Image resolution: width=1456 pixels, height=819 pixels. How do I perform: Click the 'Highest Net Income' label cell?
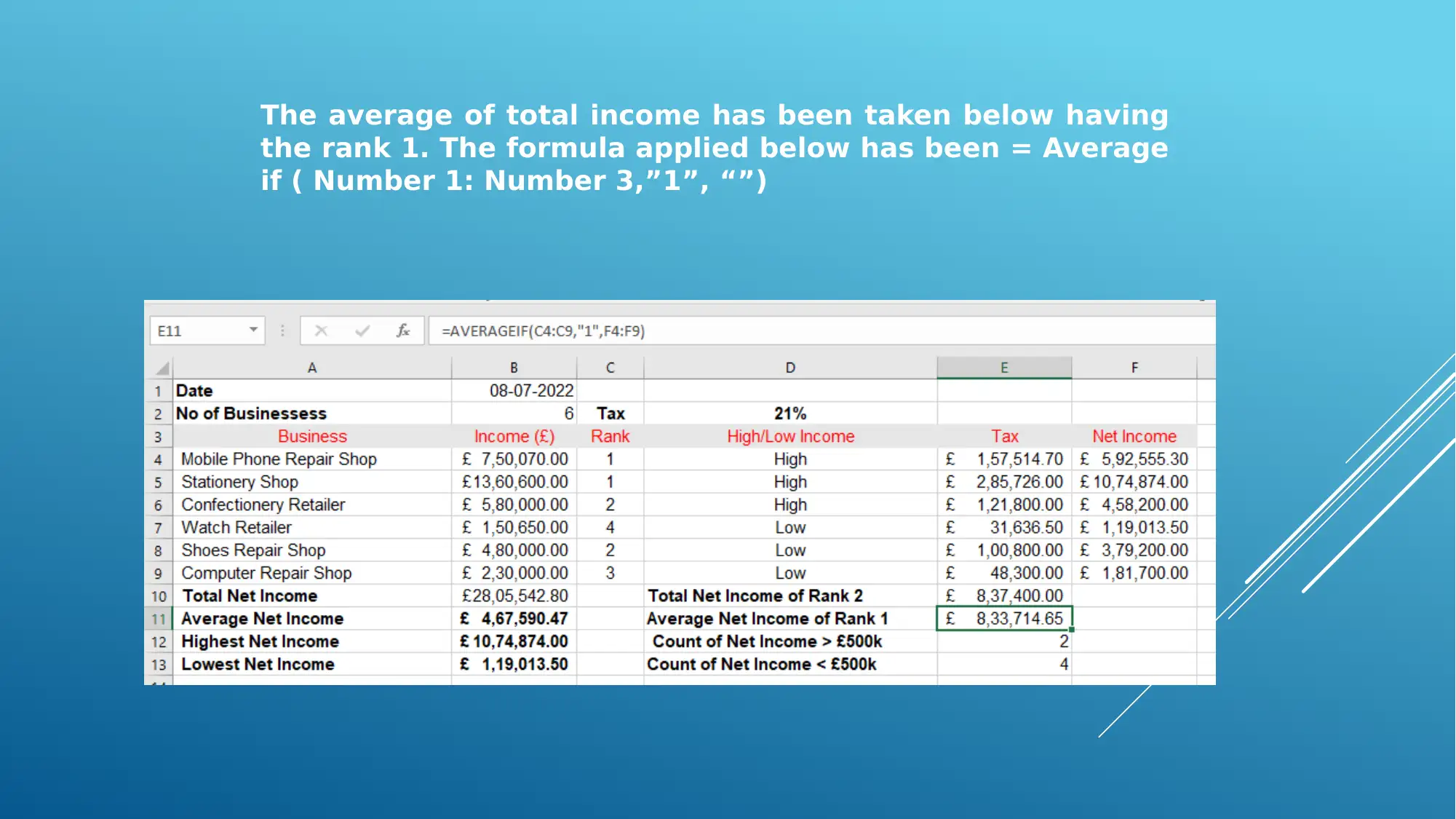[x=312, y=641]
